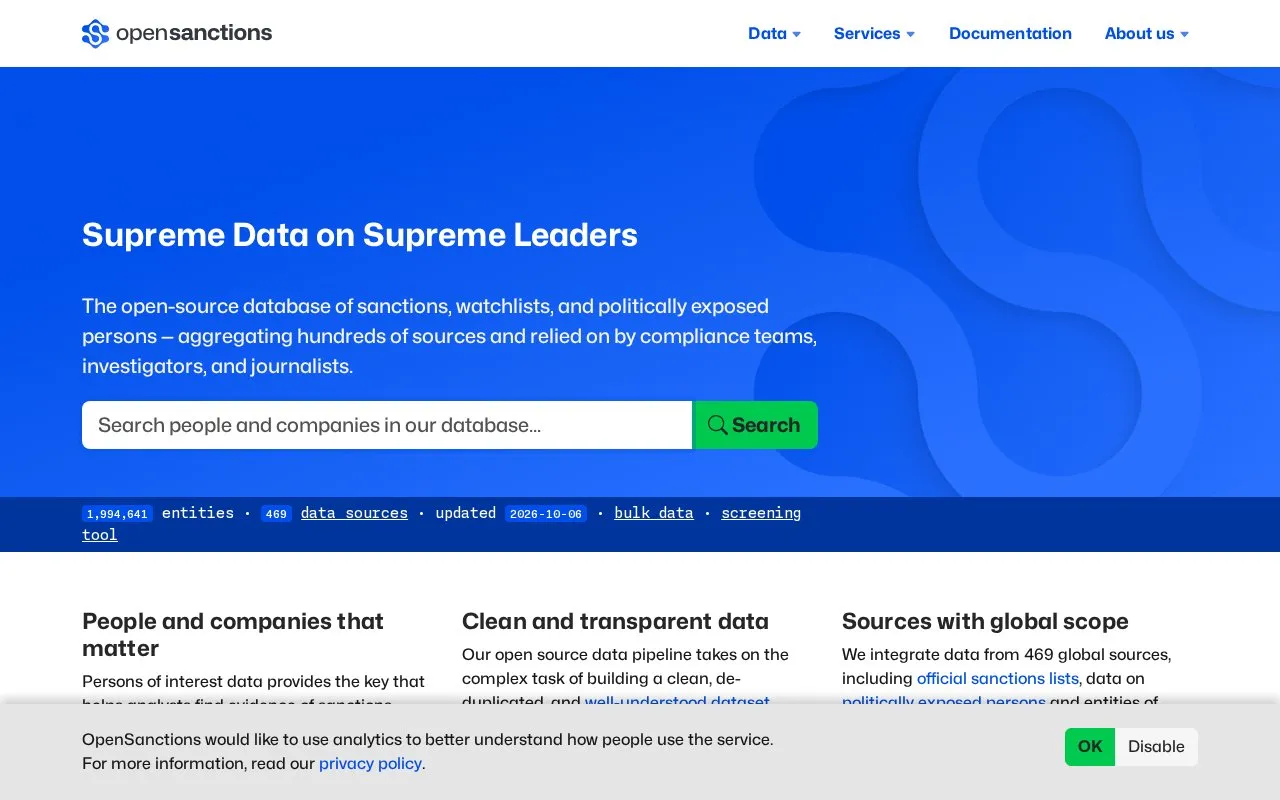
Task: Open the official sanctions lists link
Action: [998, 678]
